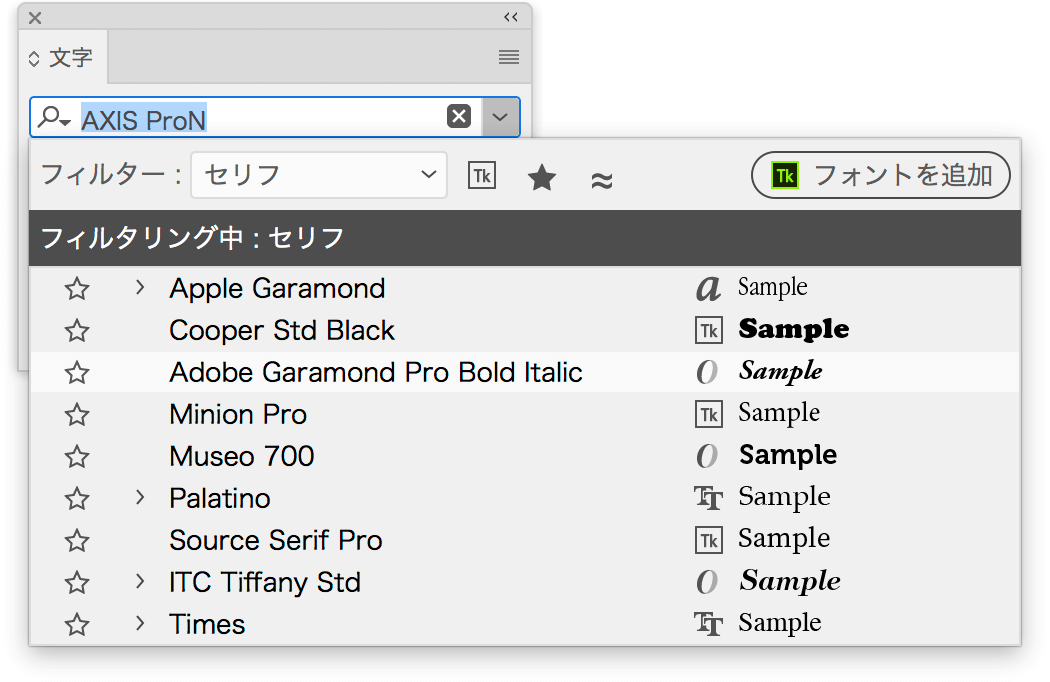Image resolution: width=1050 pixels, height=682 pixels.
Task: Click TrueType icon beside Times
Action: click(708, 624)
